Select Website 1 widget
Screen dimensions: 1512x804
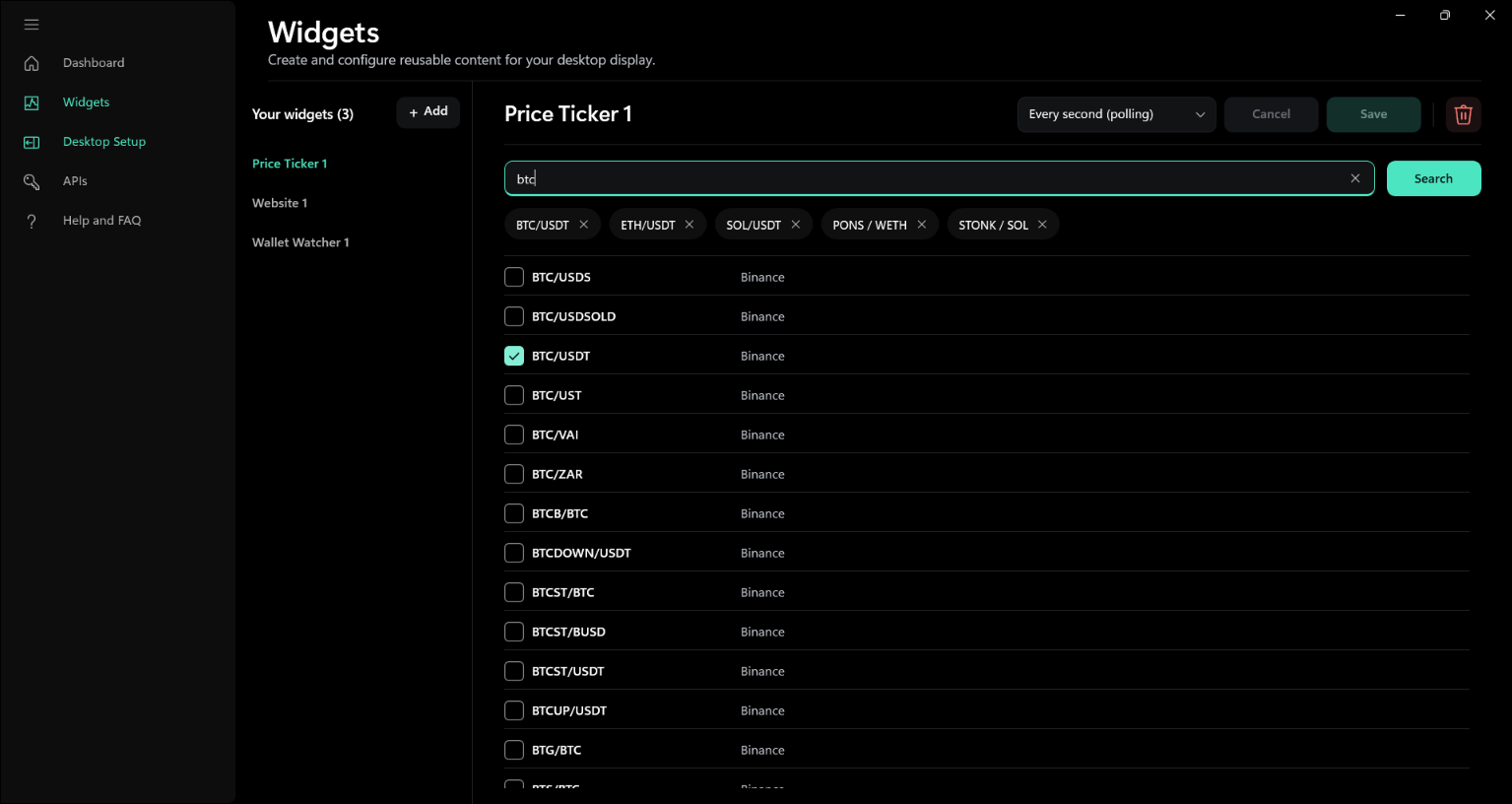280,203
